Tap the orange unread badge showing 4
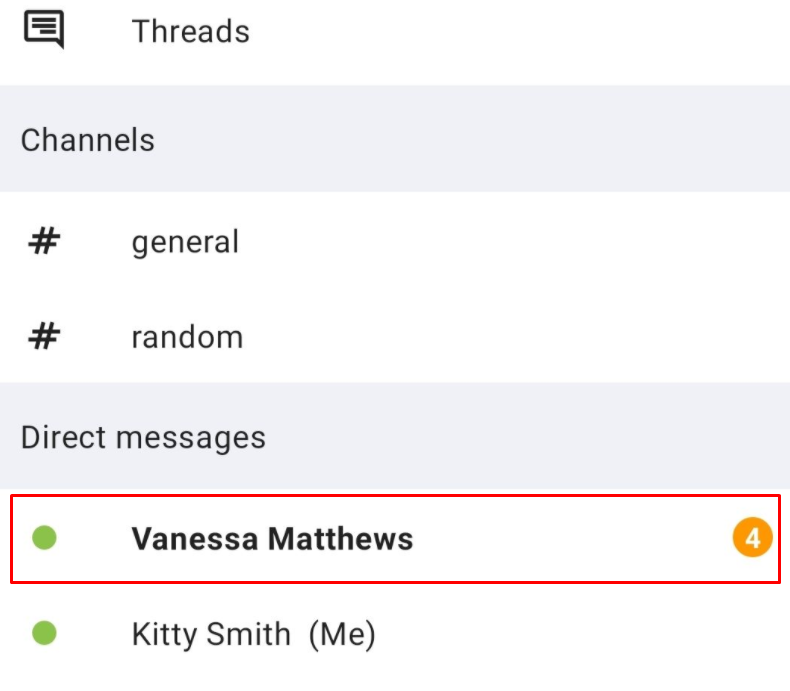 752,537
